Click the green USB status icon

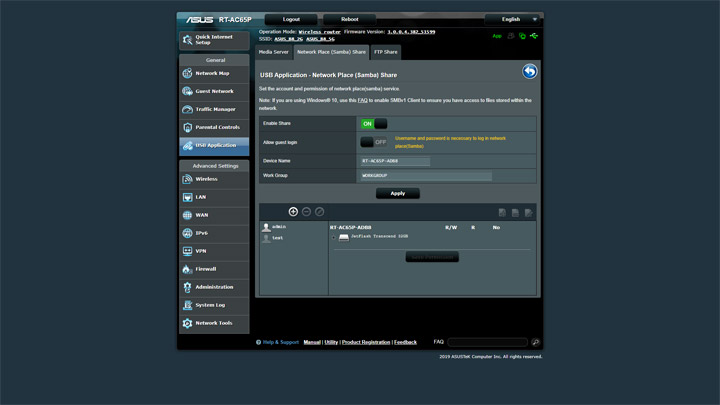pos(534,36)
